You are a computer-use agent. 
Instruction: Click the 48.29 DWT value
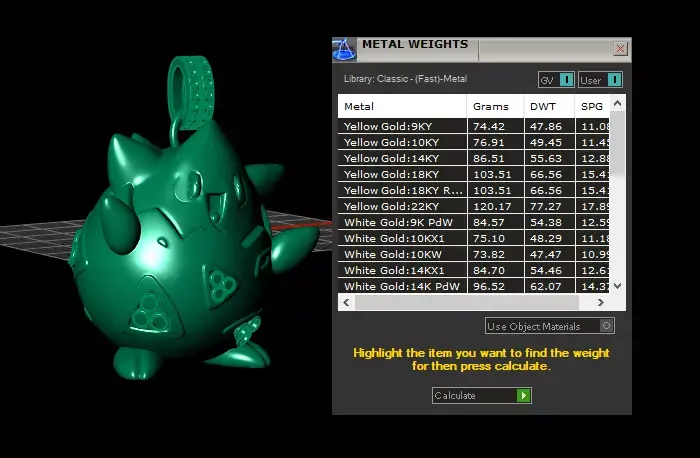(546, 238)
